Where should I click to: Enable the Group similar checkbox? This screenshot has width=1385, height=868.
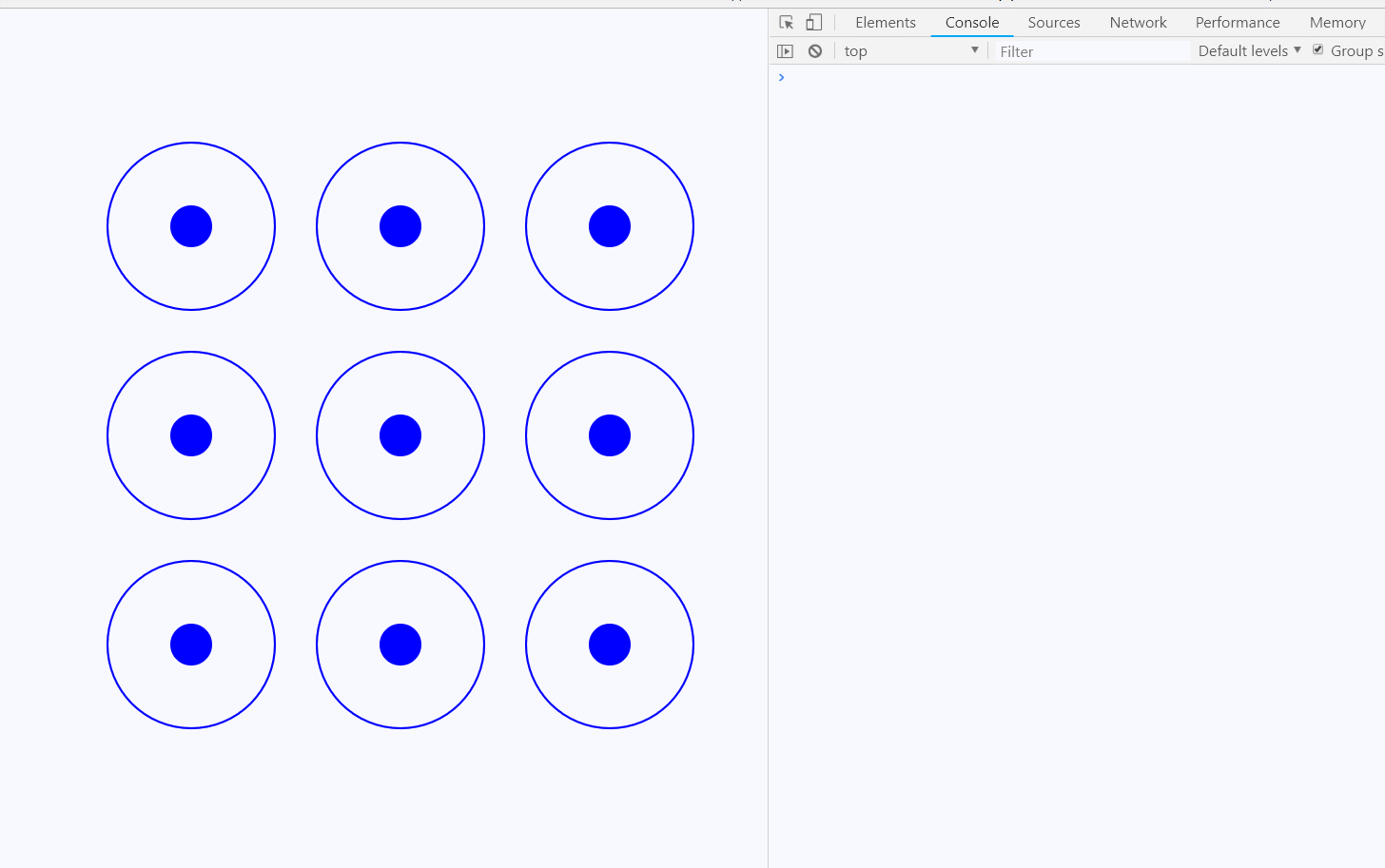(1317, 50)
